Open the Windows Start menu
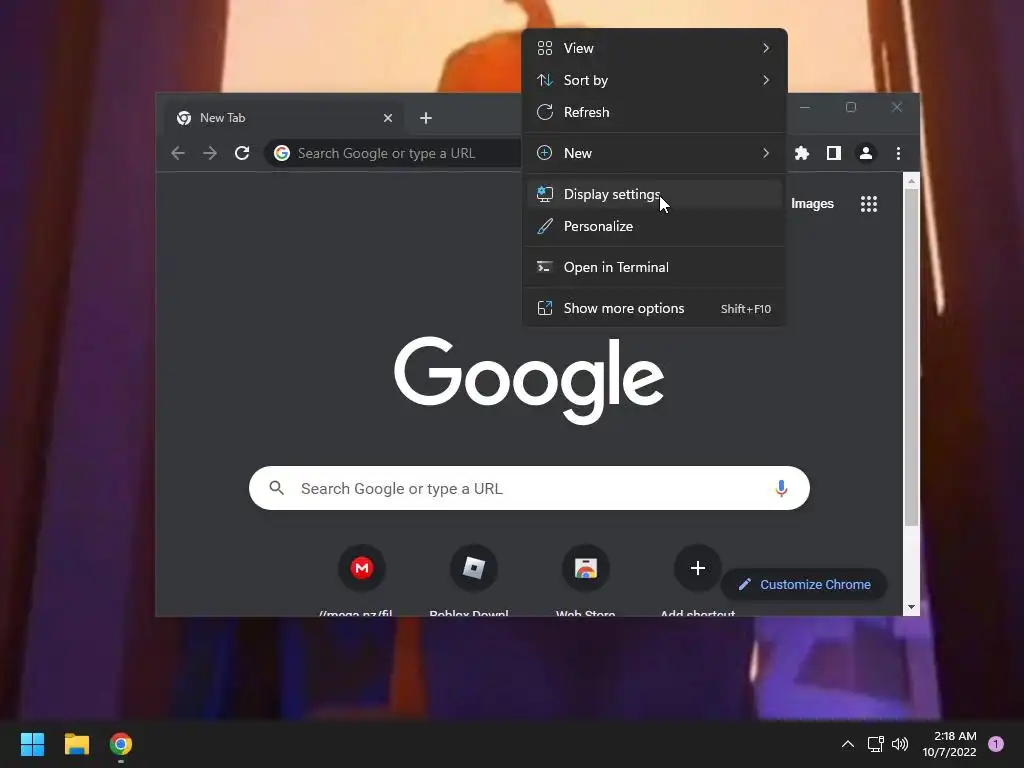This screenshot has height=768, width=1024. (32, 744)
